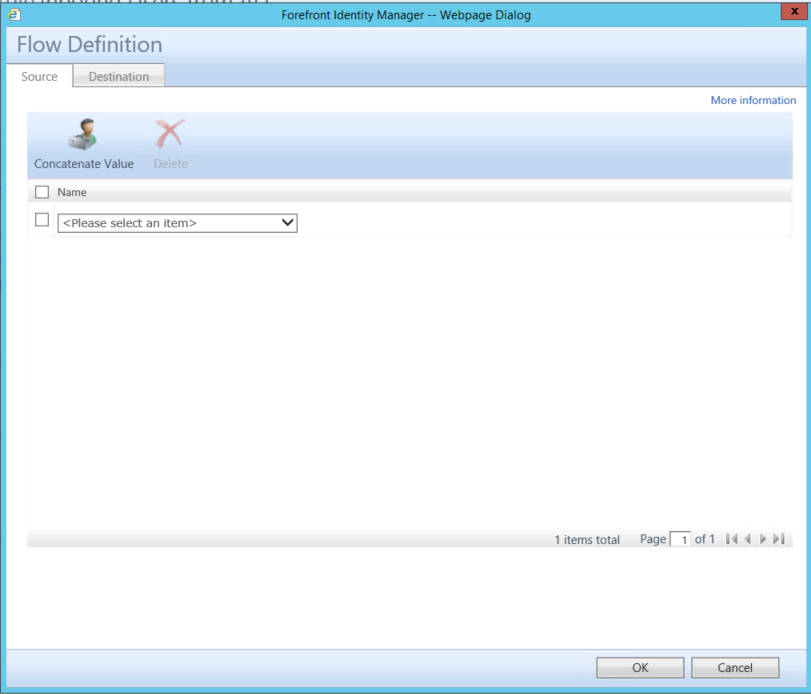The image size is (811, 694).
Task: Go to previous page arrow
Action: [747, 539]
